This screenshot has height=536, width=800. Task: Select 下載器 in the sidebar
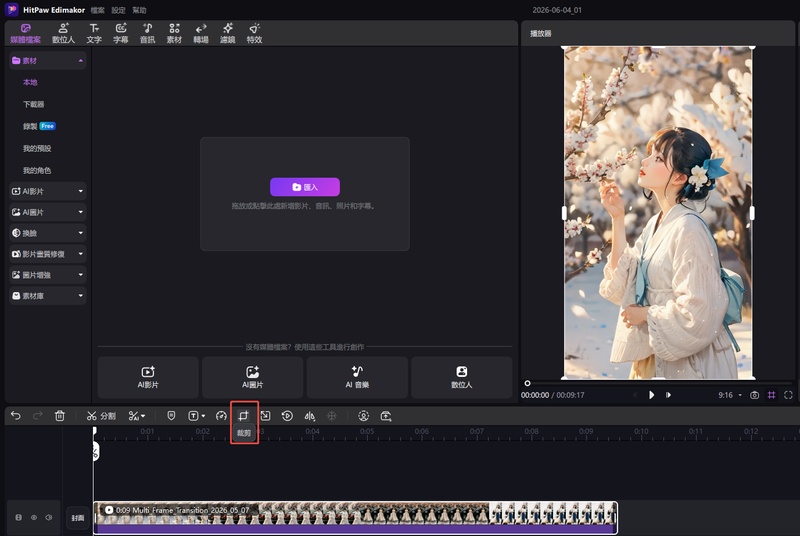click(33, 104)
